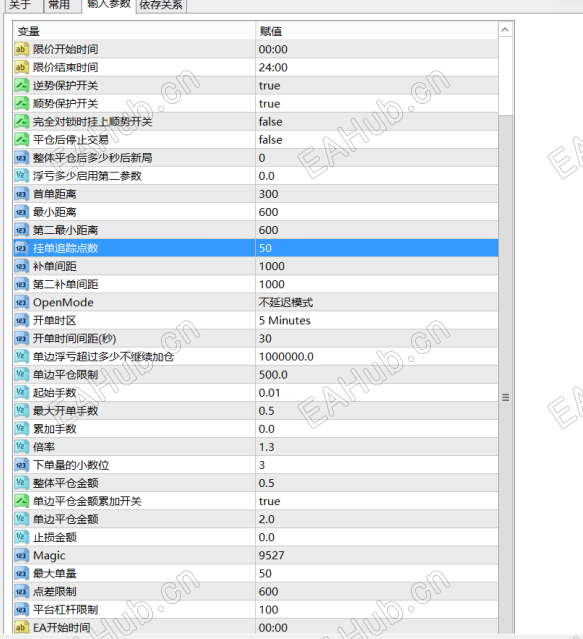Click the double icon beside 倍率
The width and height of the screenshot is (583, 639).
[x=21, y=447]
